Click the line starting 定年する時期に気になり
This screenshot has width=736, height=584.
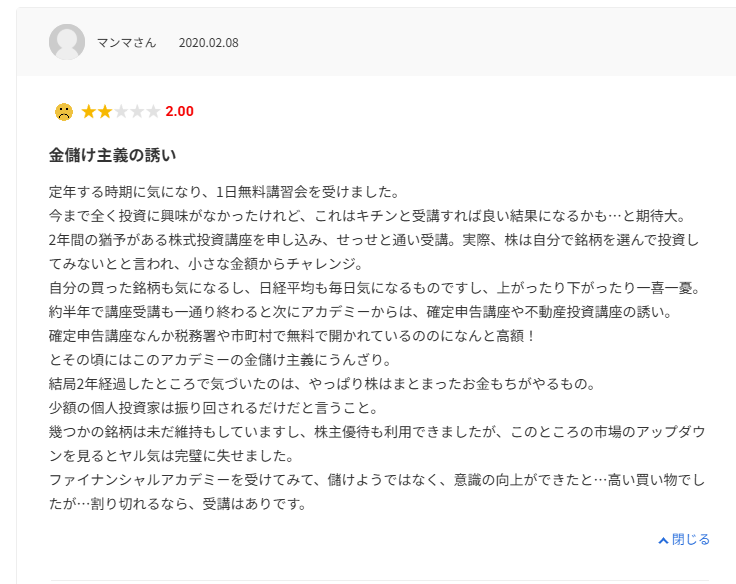click(224, 192)
